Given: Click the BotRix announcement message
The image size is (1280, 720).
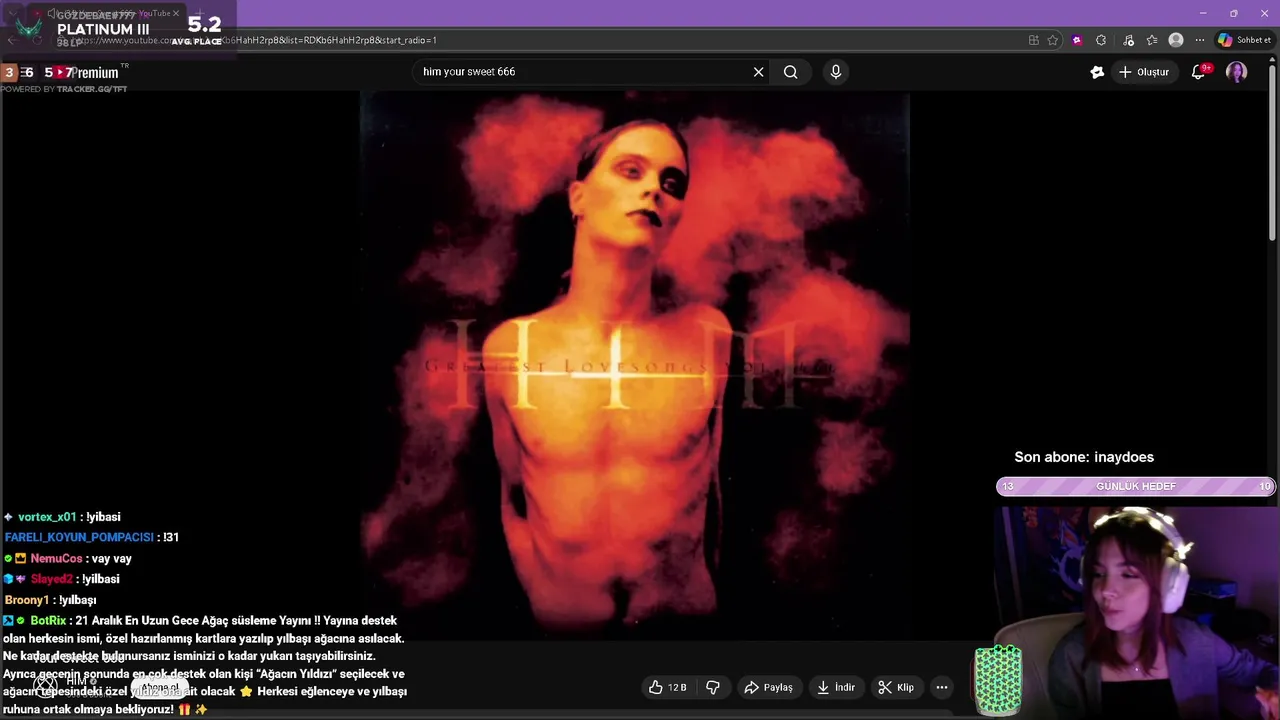Looking at the screenshot, I should (x=205, y=665).
